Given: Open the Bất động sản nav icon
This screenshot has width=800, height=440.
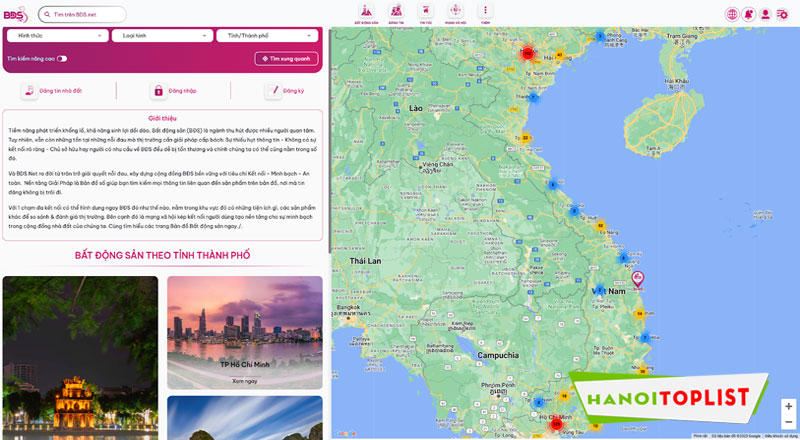Looking at the screenshot, I should (x=365, y=13).
